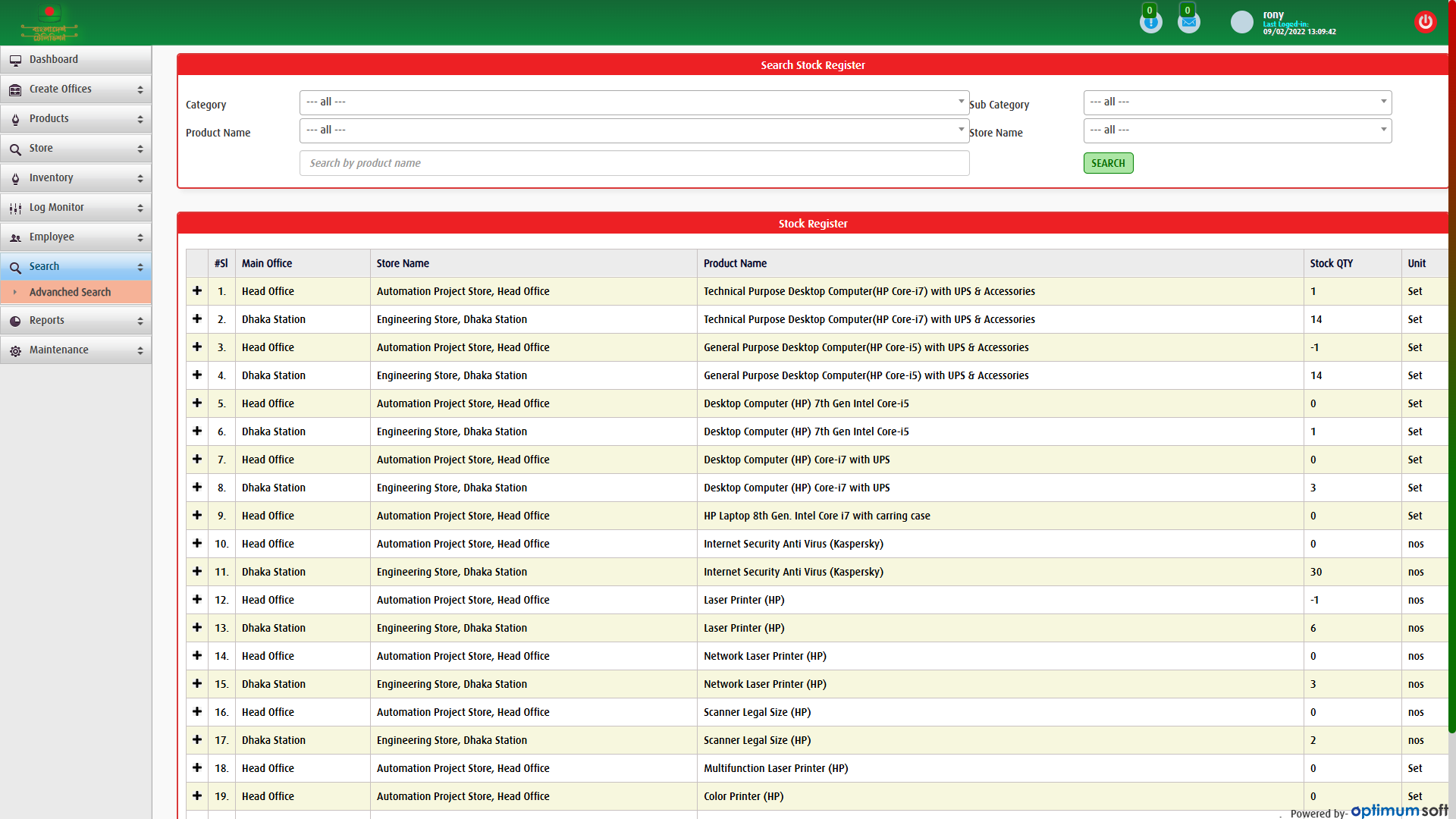Select Advanched Search submenu item
The image size is (1456, 819).
click(76, 292)
